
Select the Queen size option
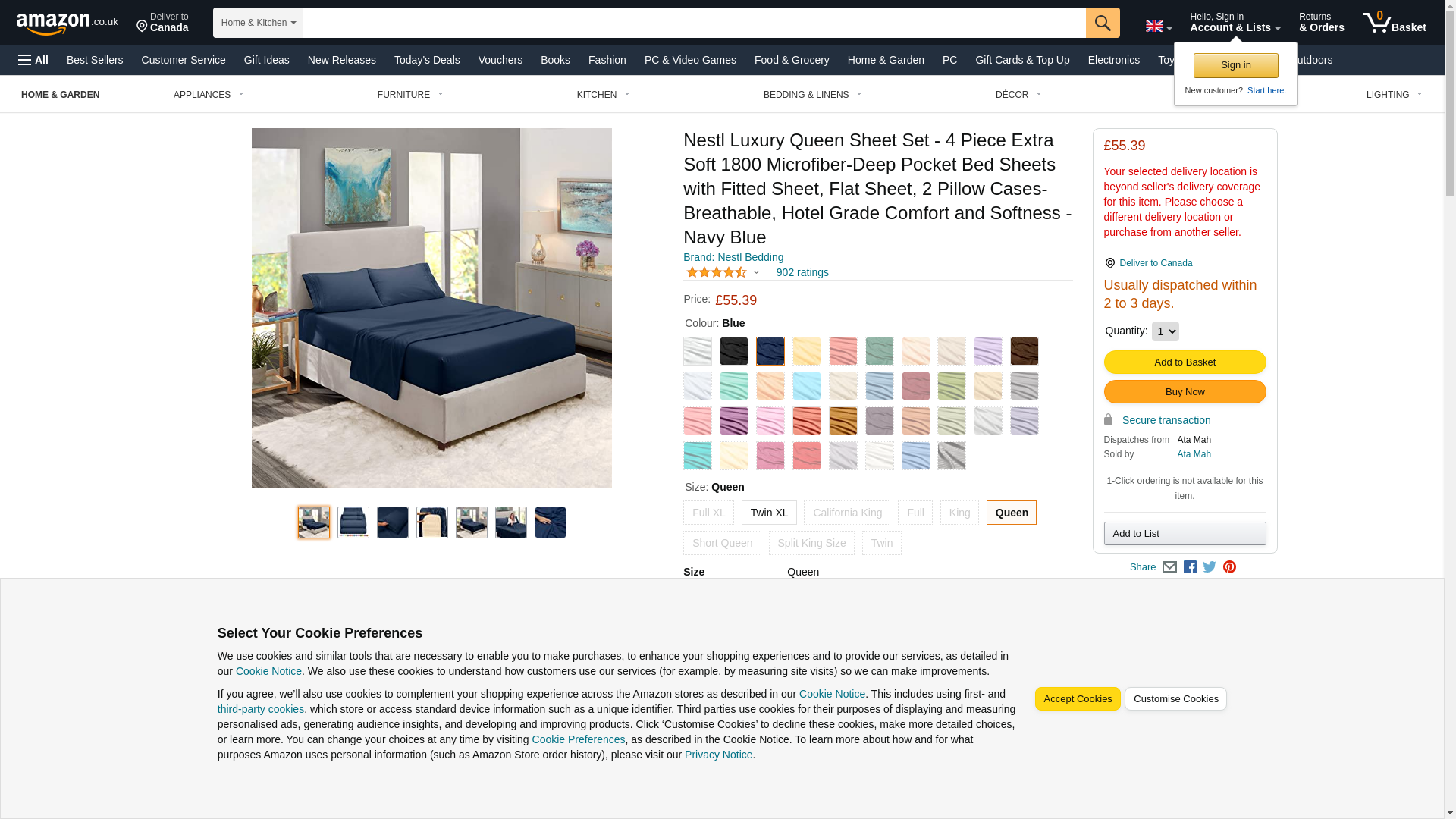(x=1012, y=513)
